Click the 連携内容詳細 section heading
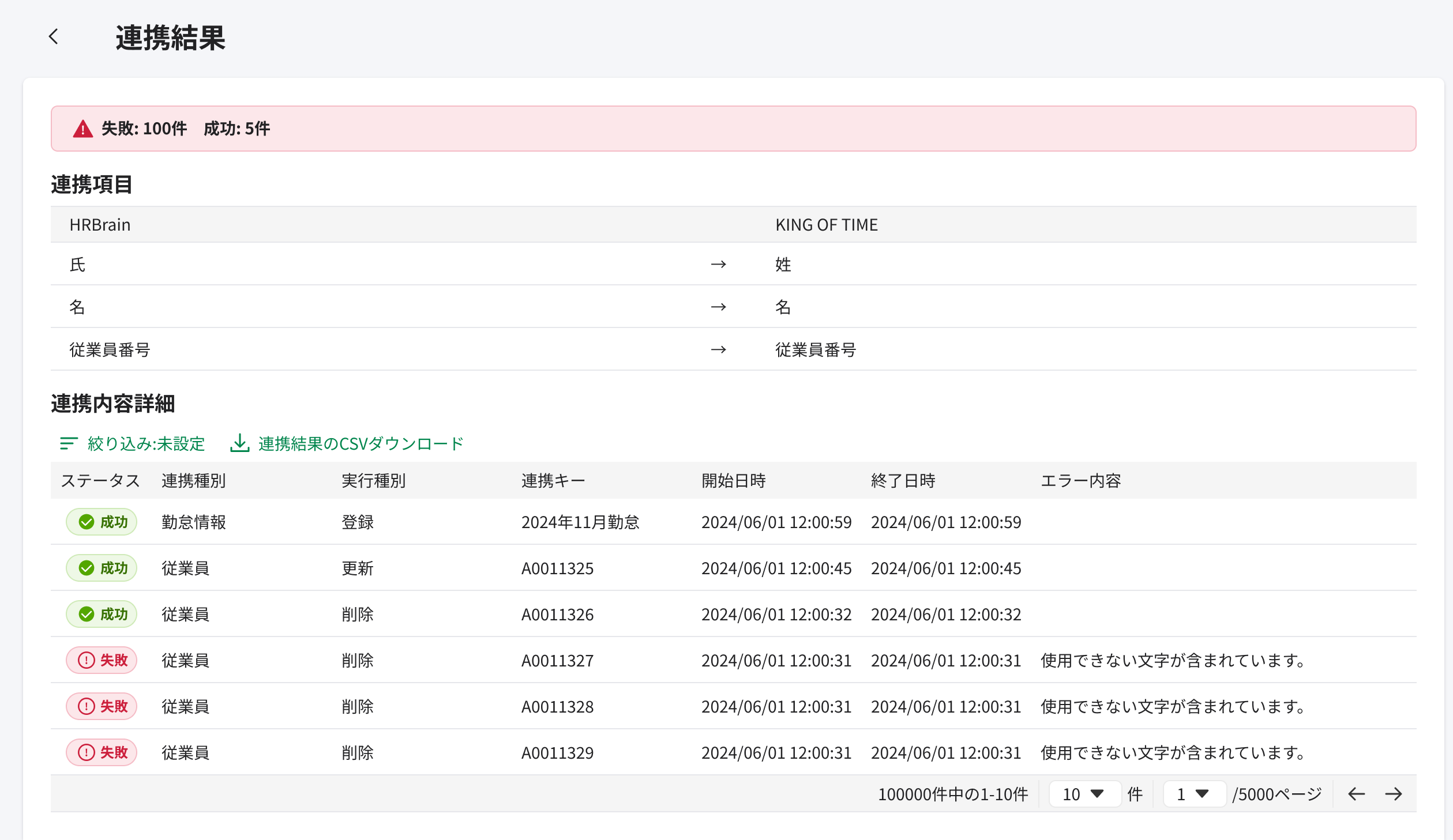 [x=113, y=404]
